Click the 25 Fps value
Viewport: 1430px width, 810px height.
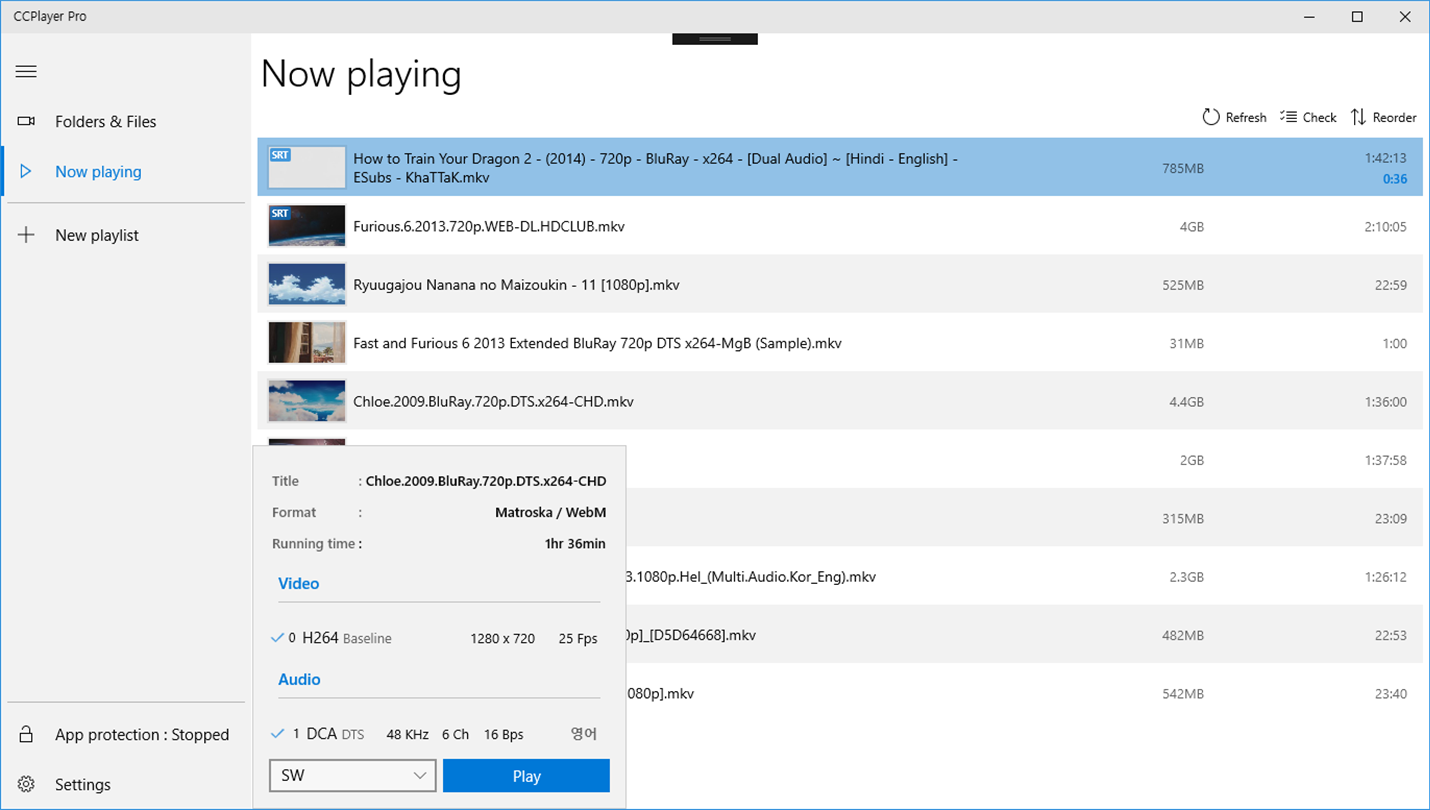(x=578, y=638)
